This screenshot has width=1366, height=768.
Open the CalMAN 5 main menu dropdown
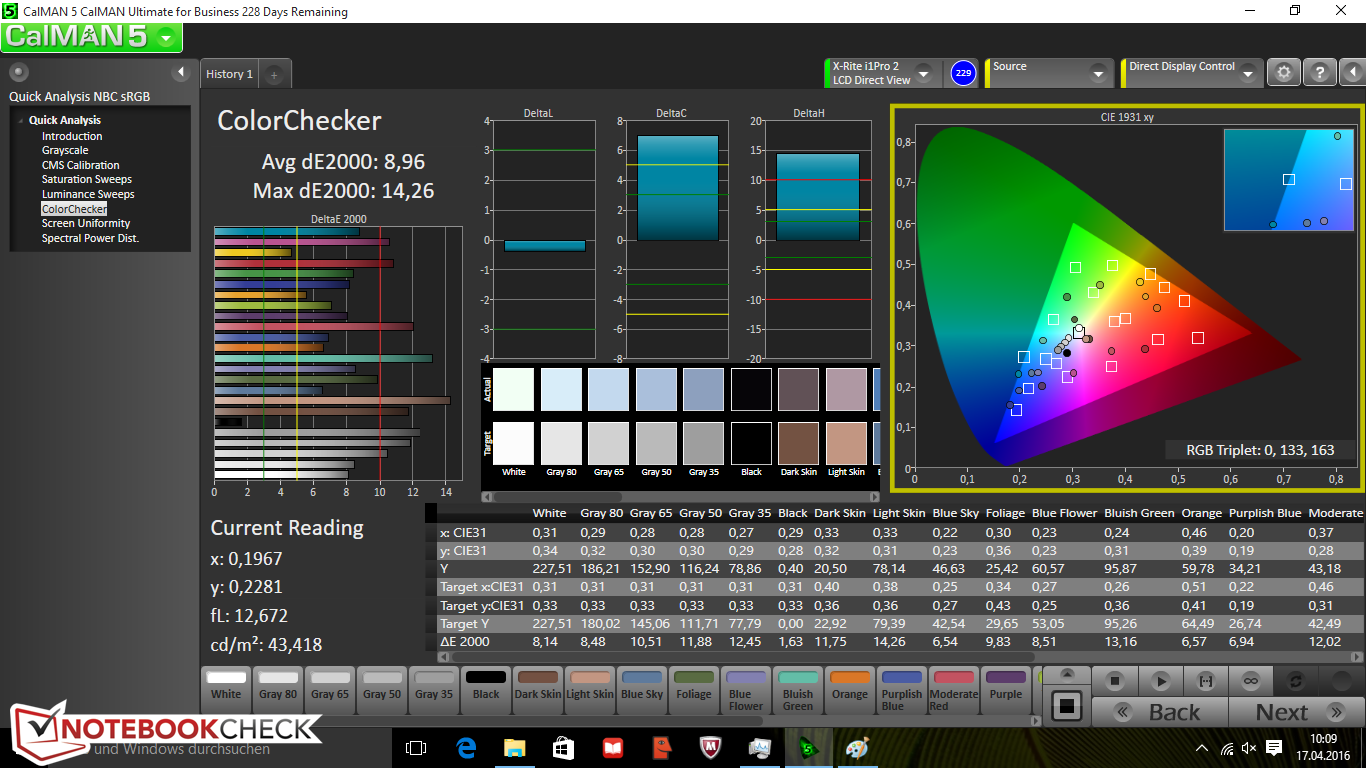pyautogui.click(x=168, y=38)
